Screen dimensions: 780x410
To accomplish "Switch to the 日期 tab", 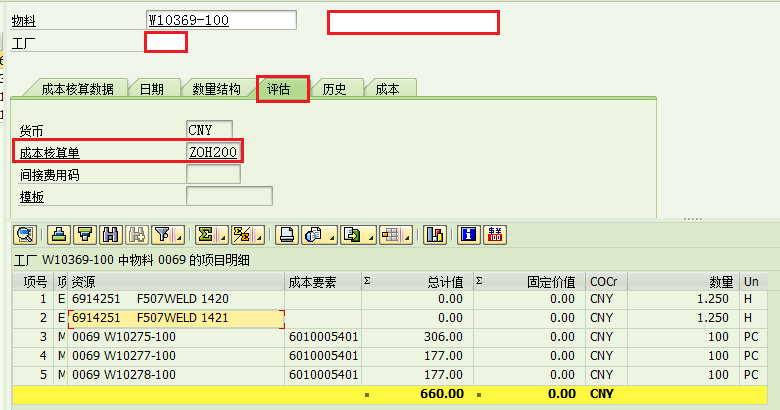I will (152, 89).
